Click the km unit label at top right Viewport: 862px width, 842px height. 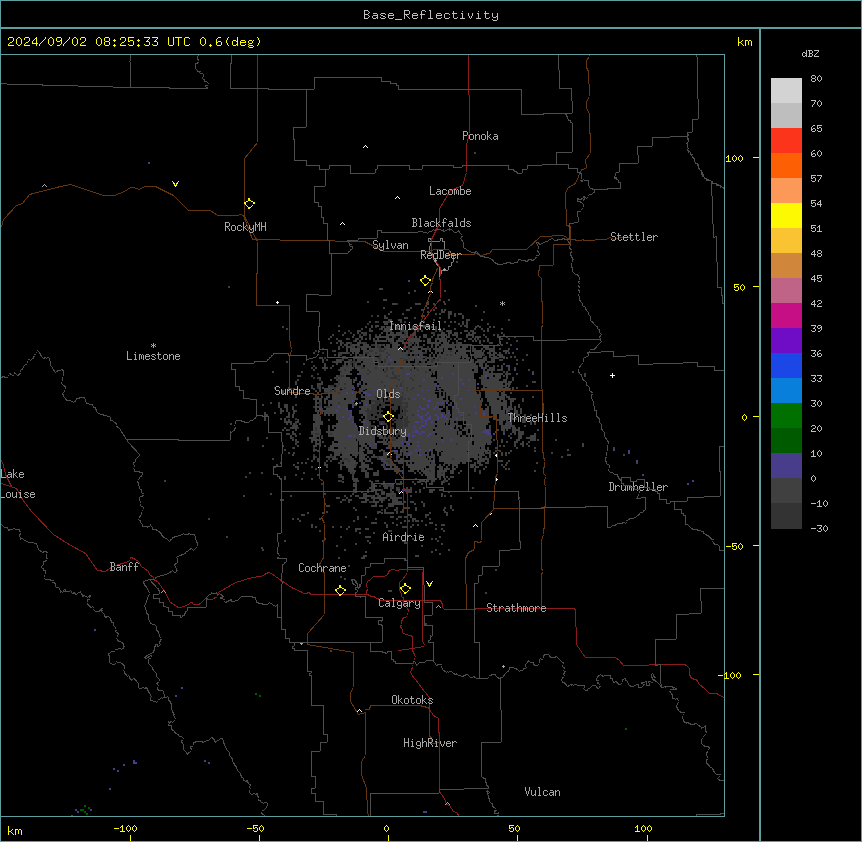[x=744, y=42]
